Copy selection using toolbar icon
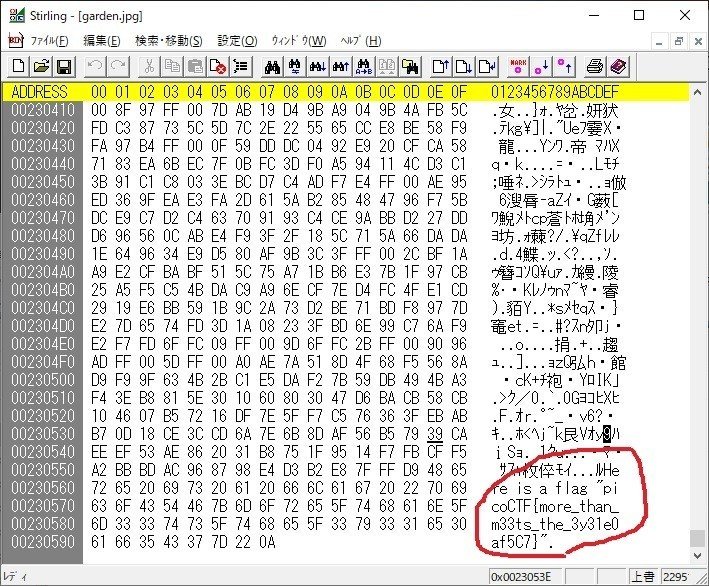The image size is (709, 586). (172, 67)
